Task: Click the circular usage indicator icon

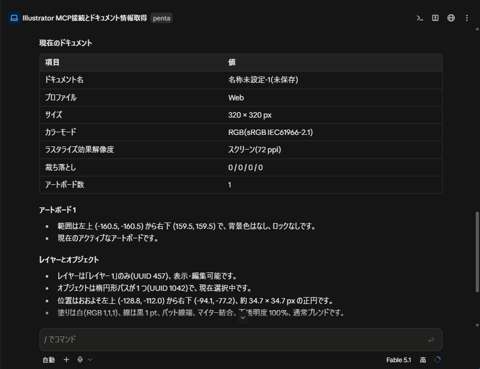Action: tap(438, 360)
